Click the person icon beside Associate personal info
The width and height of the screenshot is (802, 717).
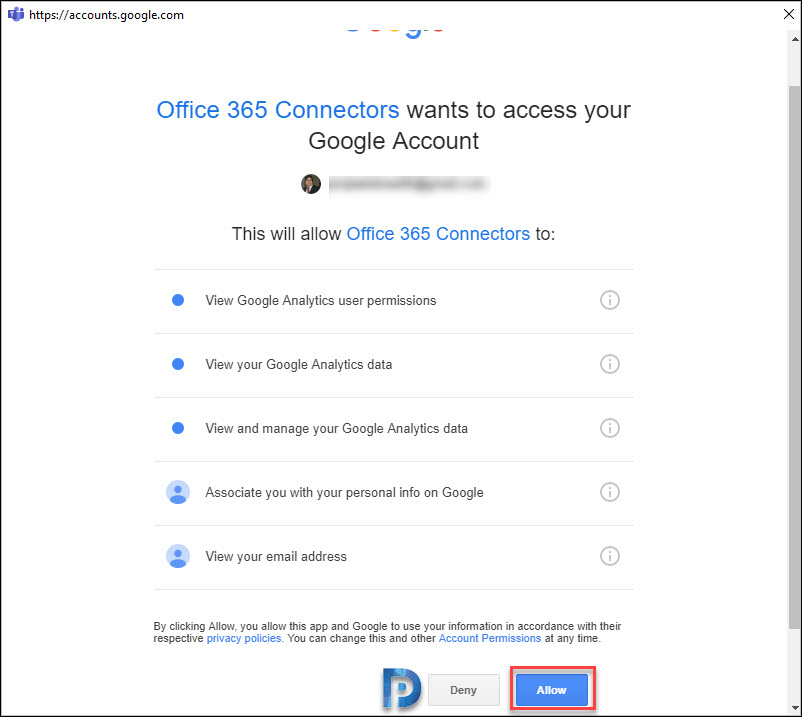178,492
